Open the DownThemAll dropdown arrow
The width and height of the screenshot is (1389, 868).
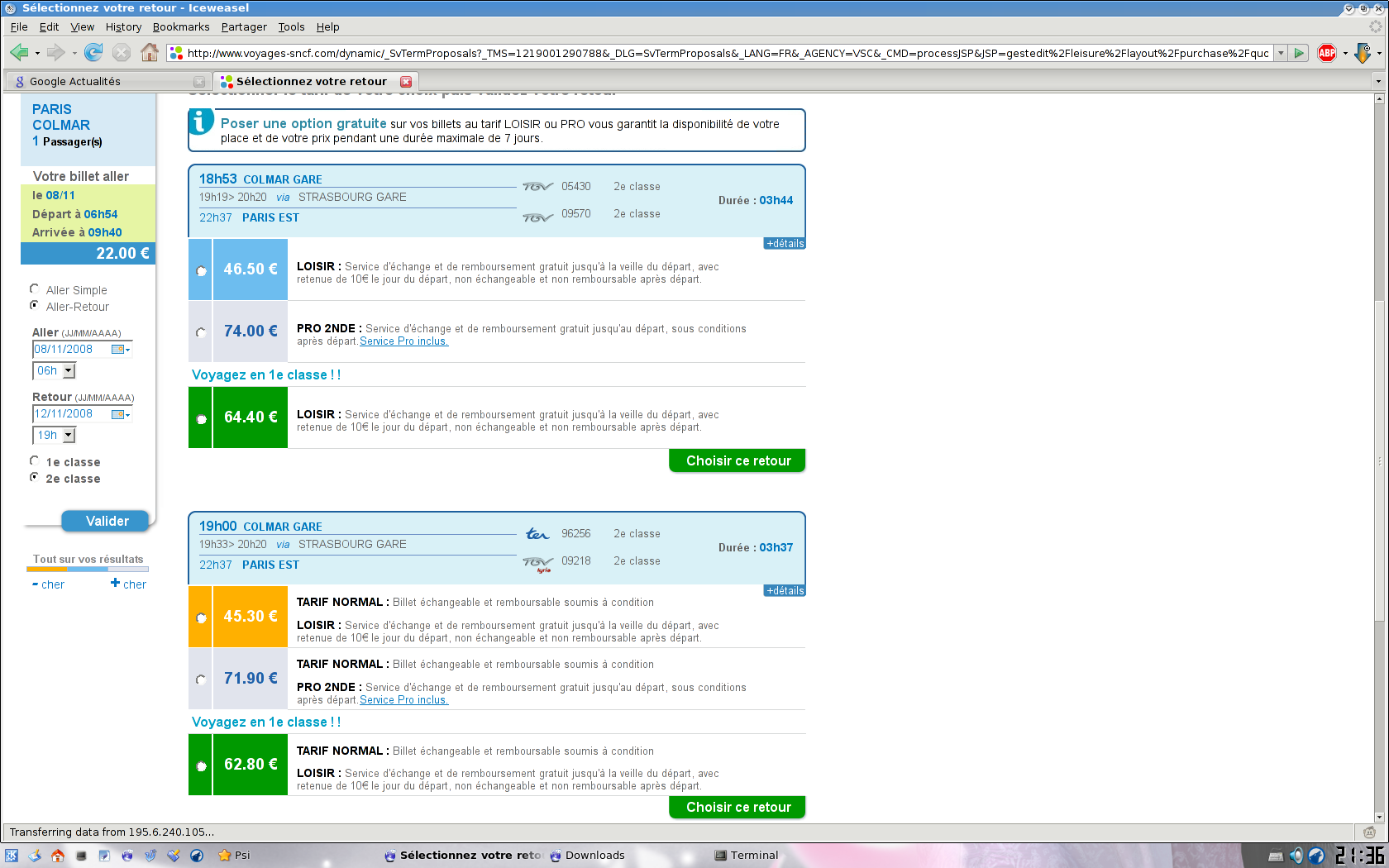(x=1380, y=54)
